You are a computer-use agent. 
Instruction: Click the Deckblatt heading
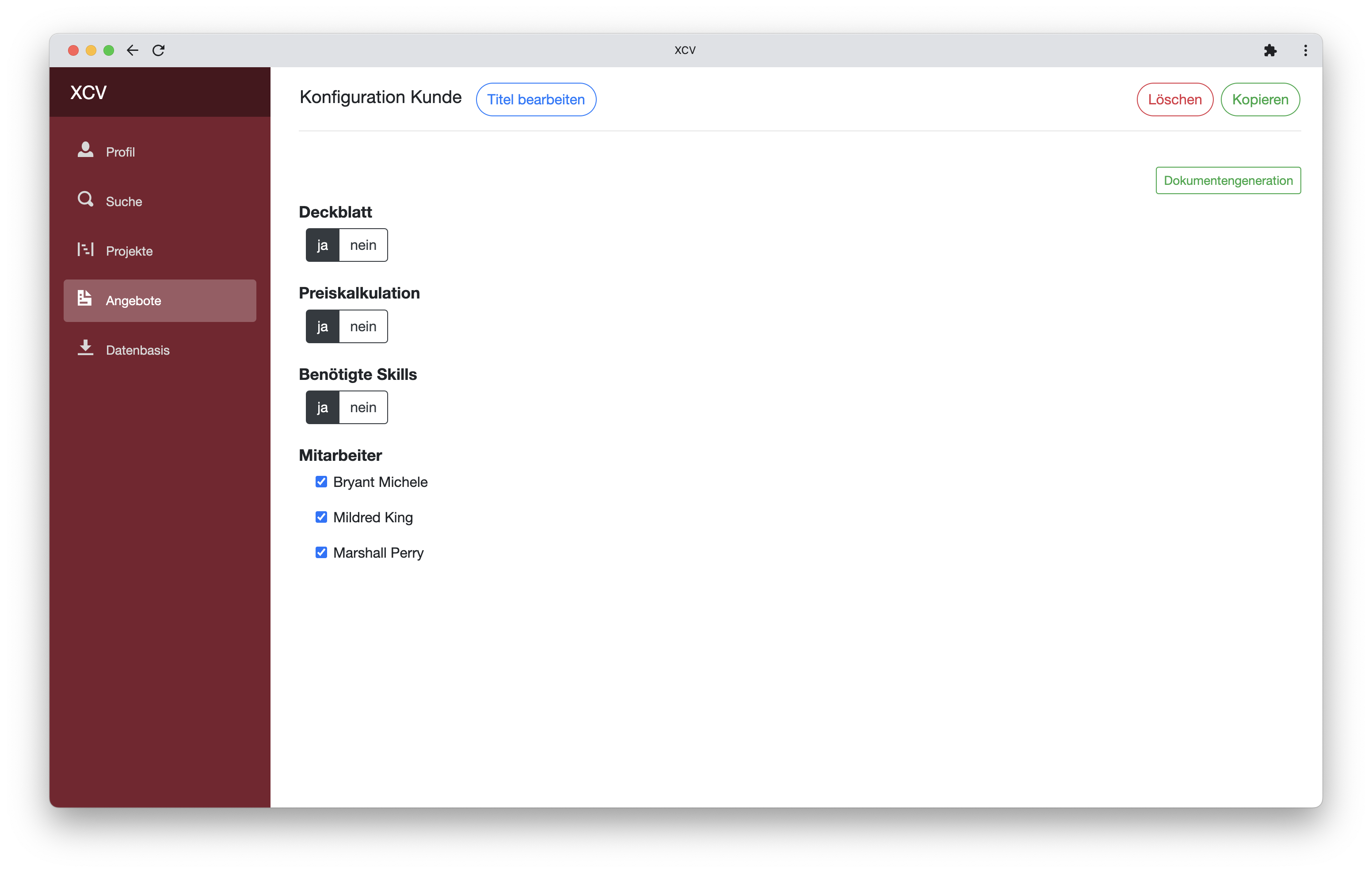(335, 212)
